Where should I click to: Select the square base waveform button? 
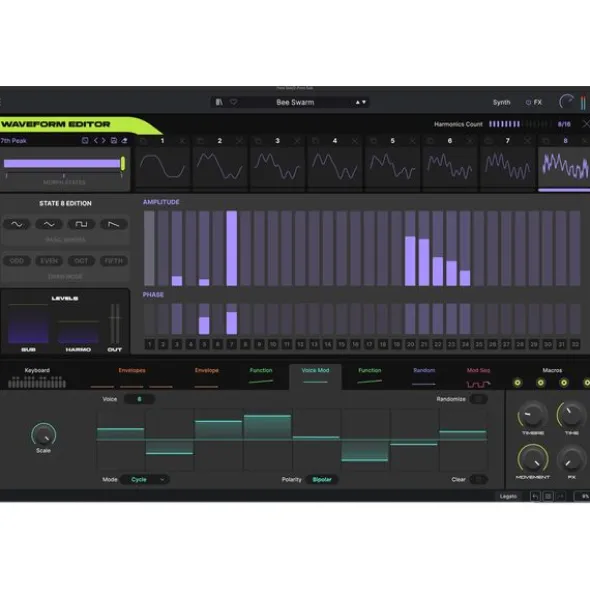[x=81, y=224]
